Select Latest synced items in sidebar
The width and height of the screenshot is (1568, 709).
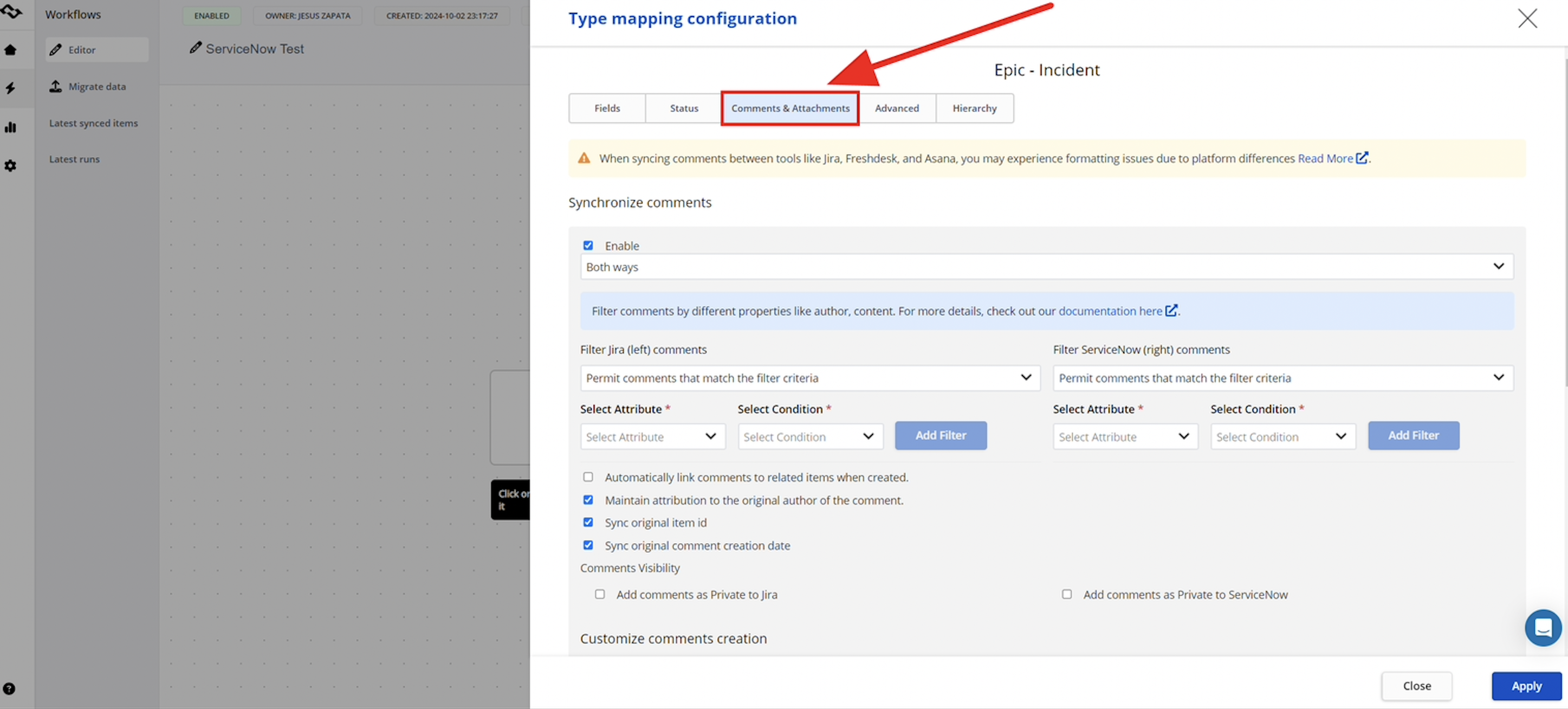click(94, 123)
